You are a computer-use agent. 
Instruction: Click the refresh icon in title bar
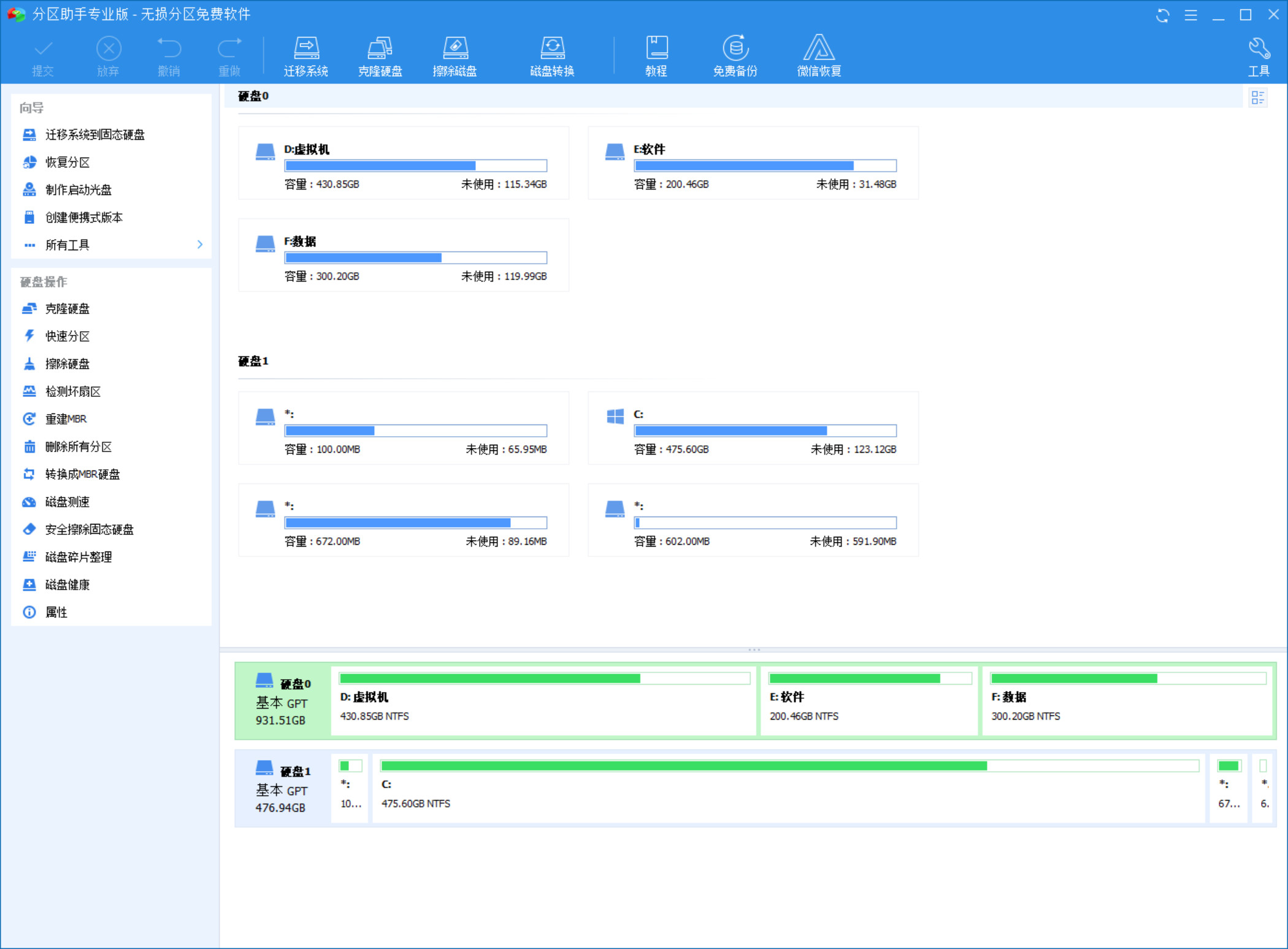(1162, 15)
